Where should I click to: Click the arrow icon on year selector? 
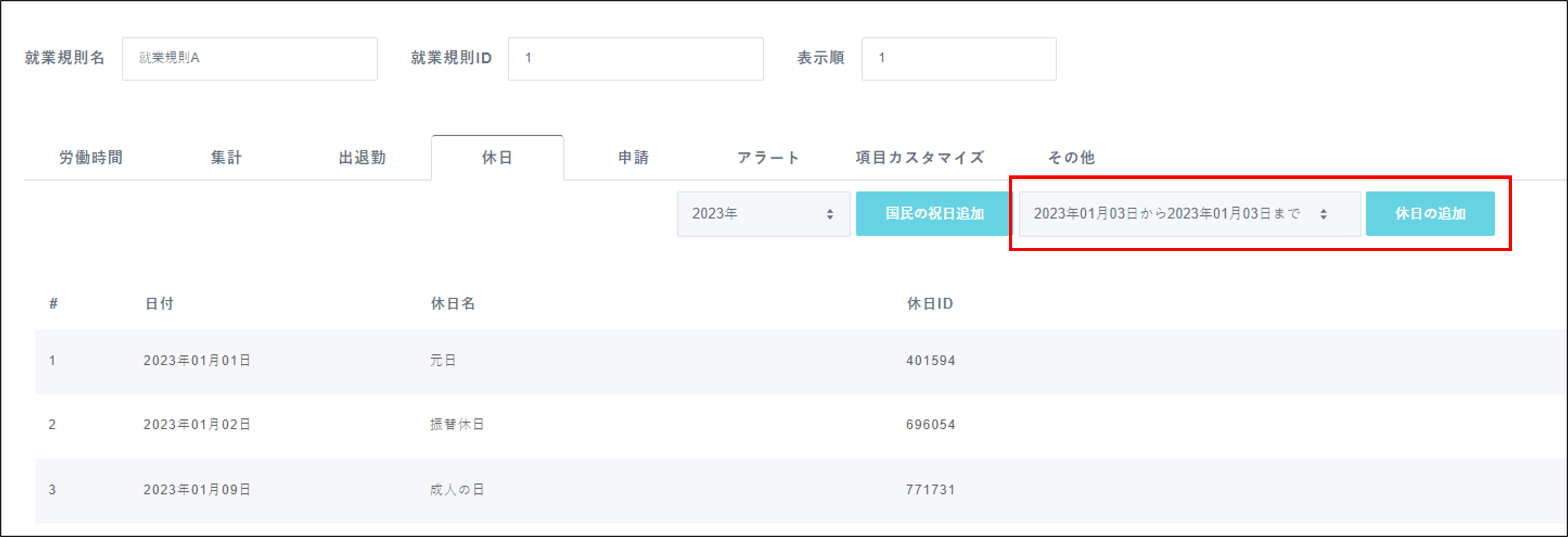[x=830, y=214]
